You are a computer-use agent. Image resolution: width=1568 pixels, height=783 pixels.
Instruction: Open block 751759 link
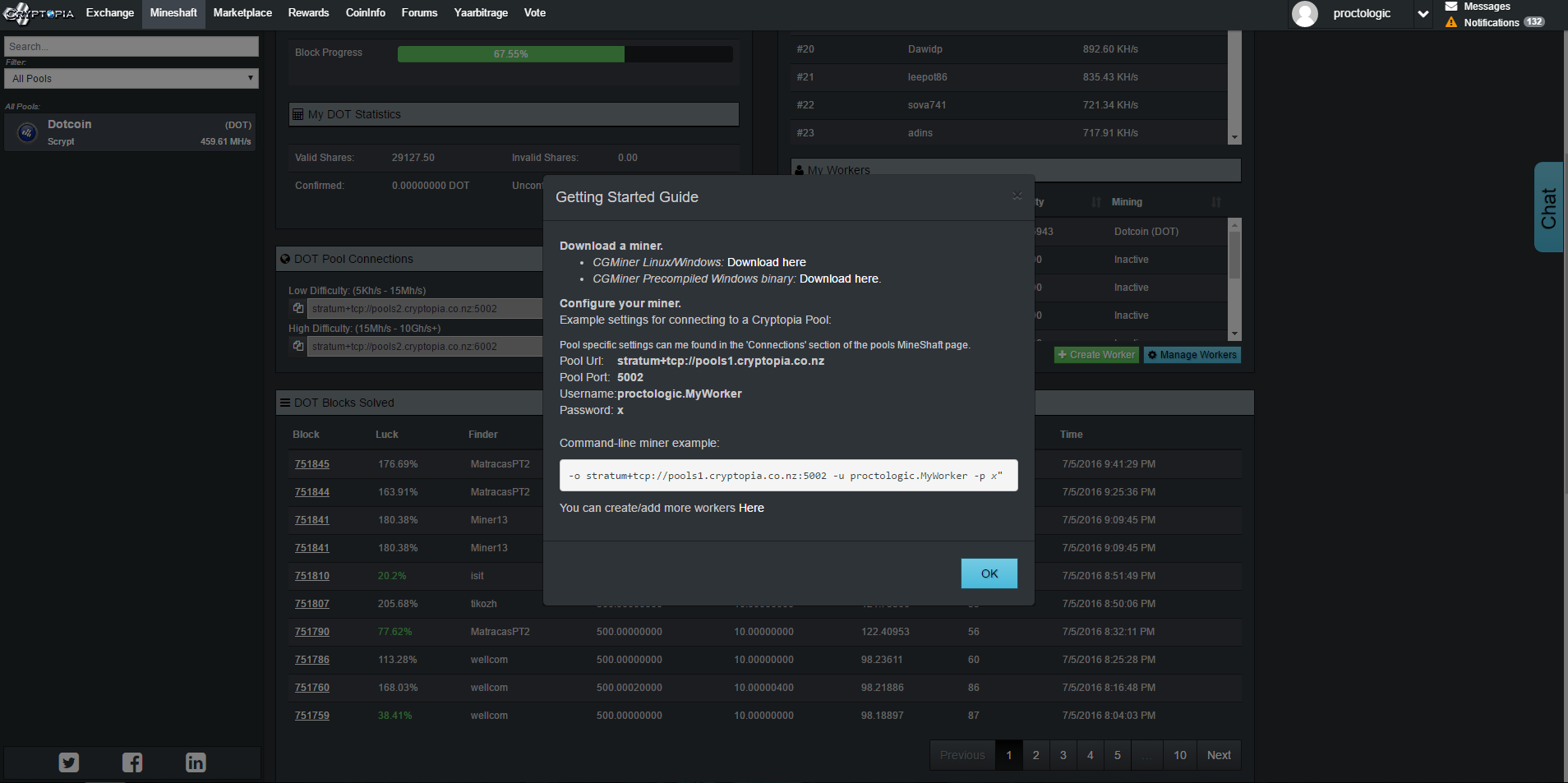[312, 716]
